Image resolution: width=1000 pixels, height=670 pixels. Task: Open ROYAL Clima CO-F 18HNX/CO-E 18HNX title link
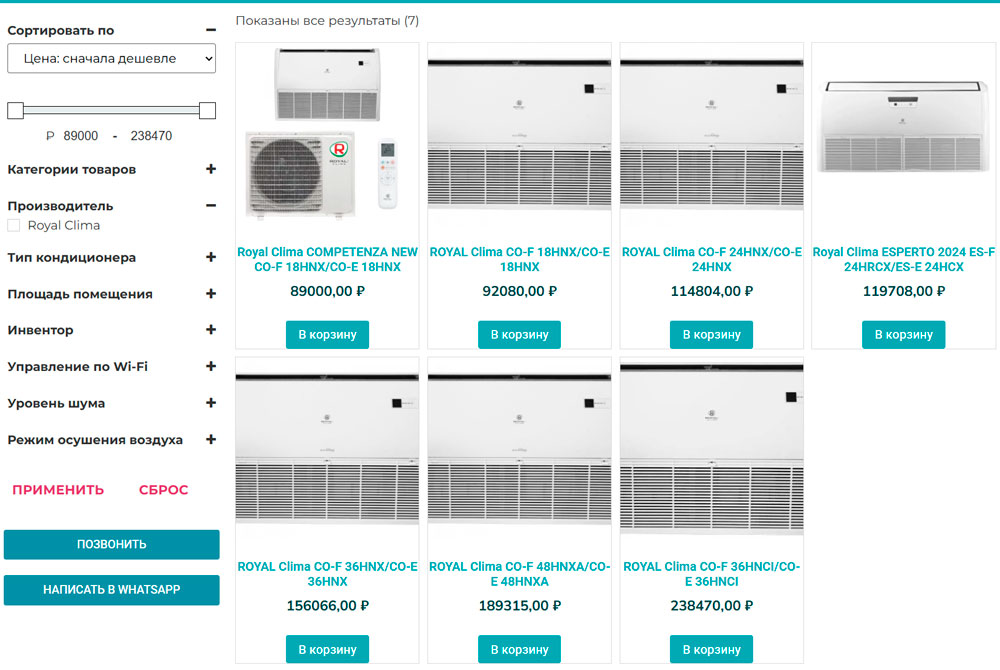click(519, 259)
